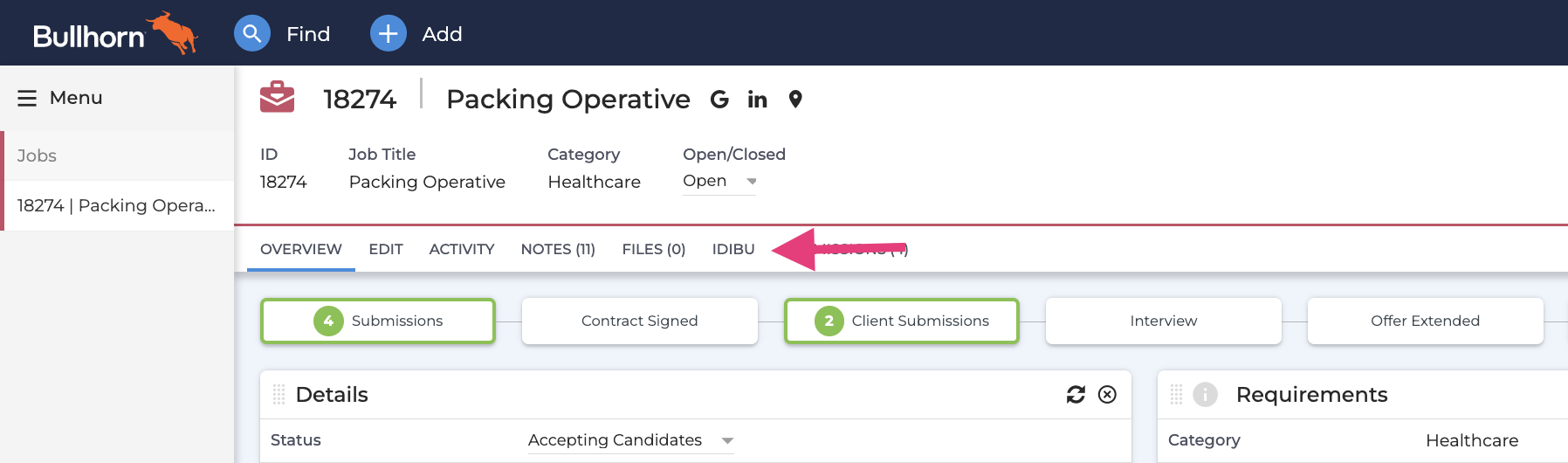Viewport: 1568px width, 463px height.
Task: Click the Google search G icon
Action: point(719,100)
